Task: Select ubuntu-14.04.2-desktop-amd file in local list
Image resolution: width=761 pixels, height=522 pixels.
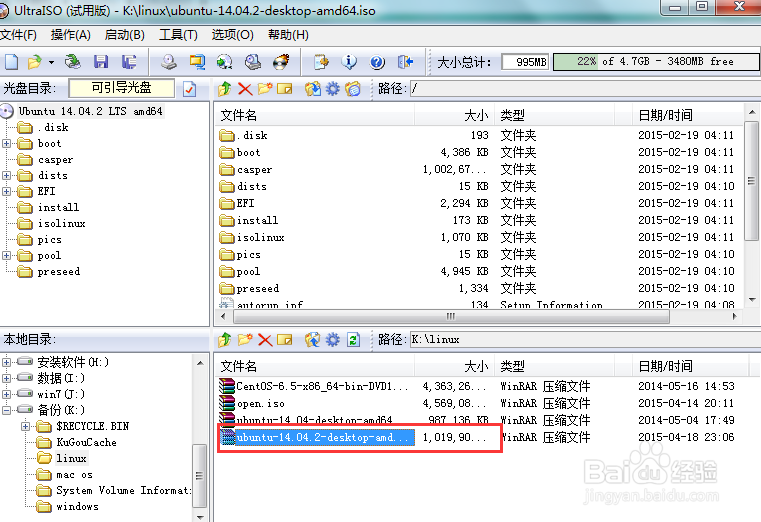Action: pyautogui.click(x=317, y=438)
